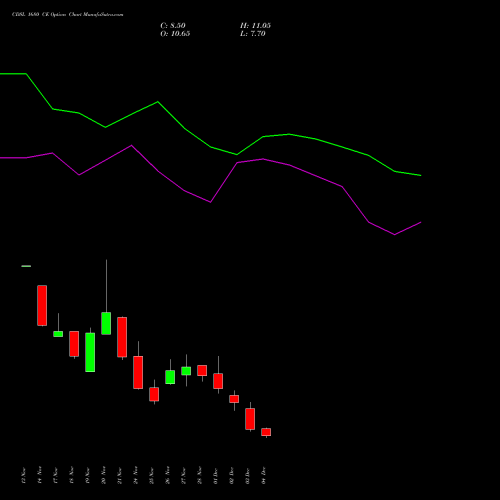Click the red candlestick above 21 Nov
The height and width of the screenshot is (500, 500).
coord(122,337)
